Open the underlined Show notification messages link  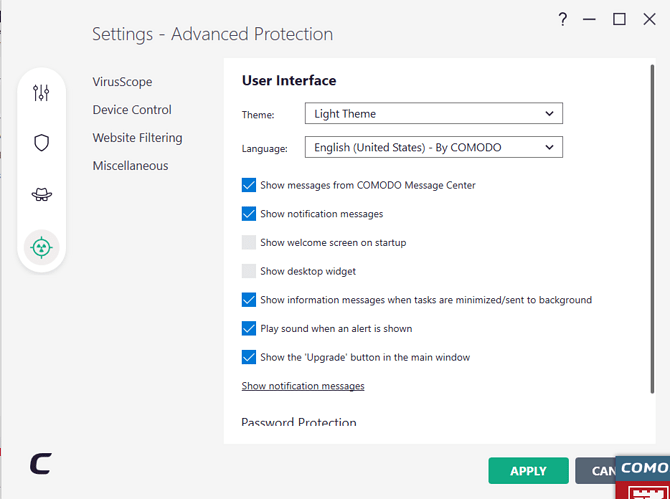pyautogui.click(x=303, y=386)
